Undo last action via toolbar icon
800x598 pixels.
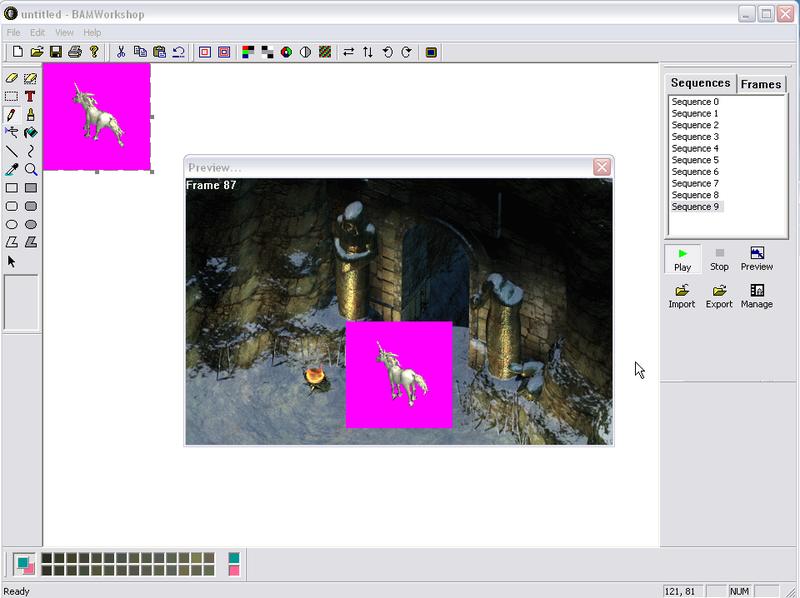(x=178, y=52)
